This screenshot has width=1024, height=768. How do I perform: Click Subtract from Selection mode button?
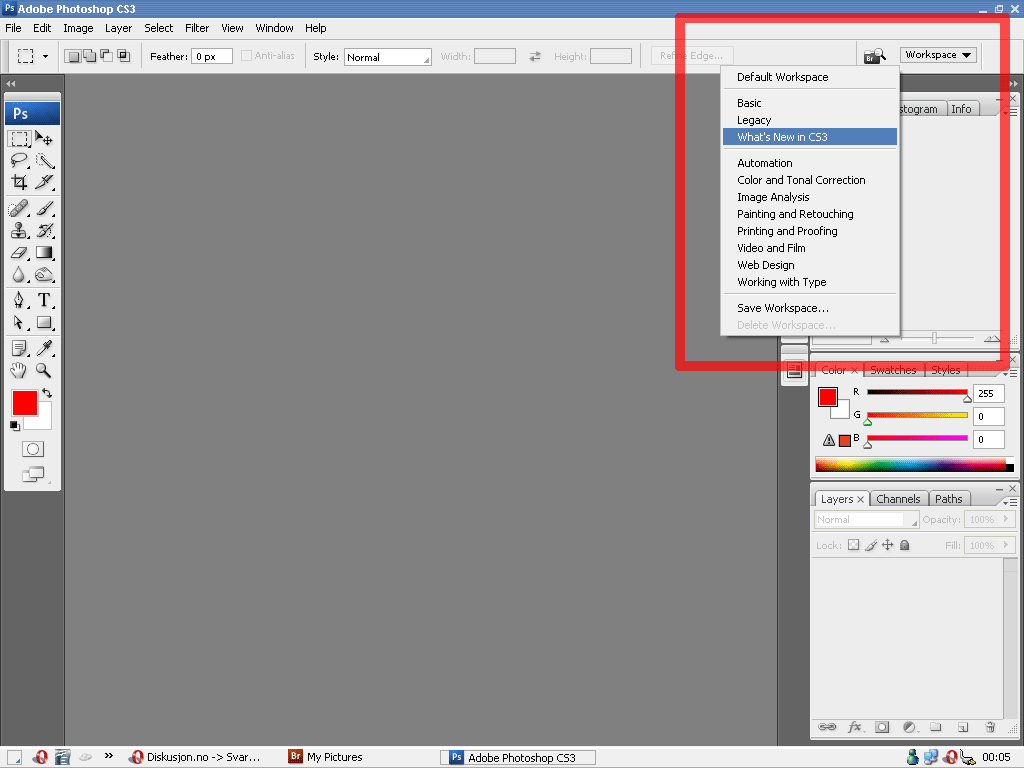tap(106, 56)
